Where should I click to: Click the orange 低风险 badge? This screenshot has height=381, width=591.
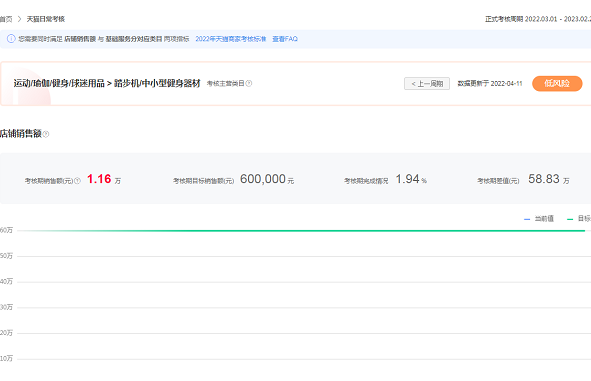[557, 83]
